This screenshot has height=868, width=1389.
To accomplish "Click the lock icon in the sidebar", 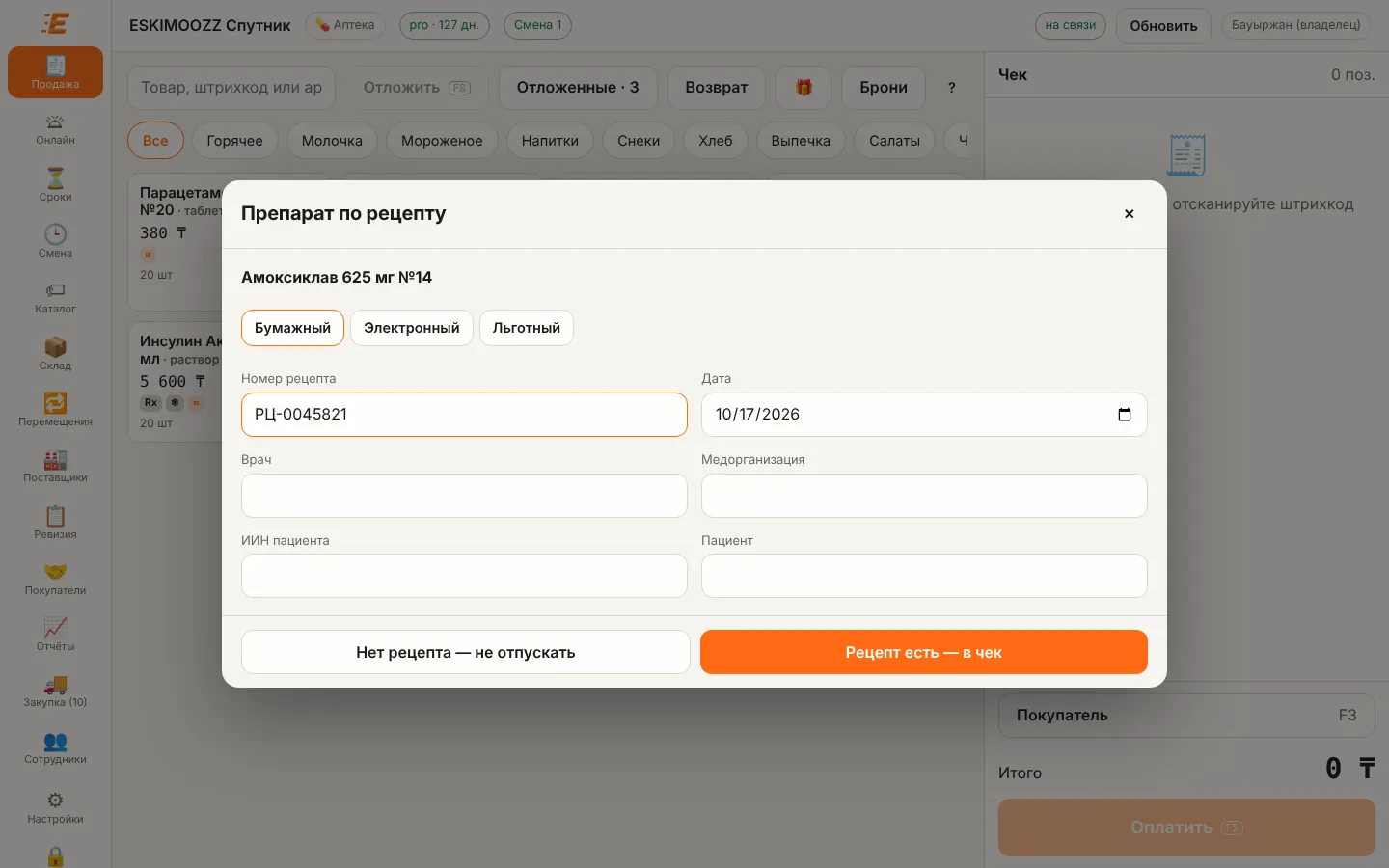I will point(55,856).
